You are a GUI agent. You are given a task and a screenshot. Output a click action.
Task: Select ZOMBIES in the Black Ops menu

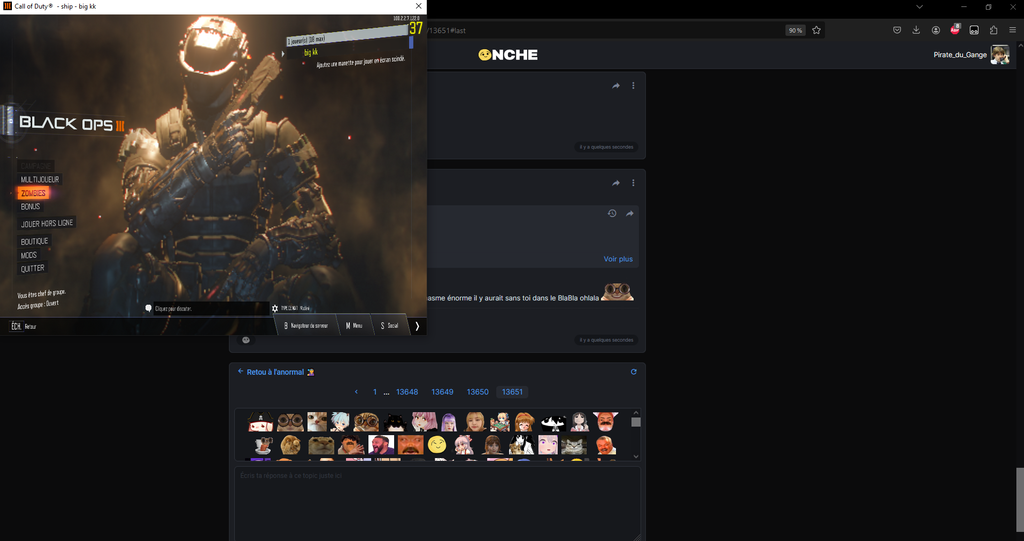(33, 193)
